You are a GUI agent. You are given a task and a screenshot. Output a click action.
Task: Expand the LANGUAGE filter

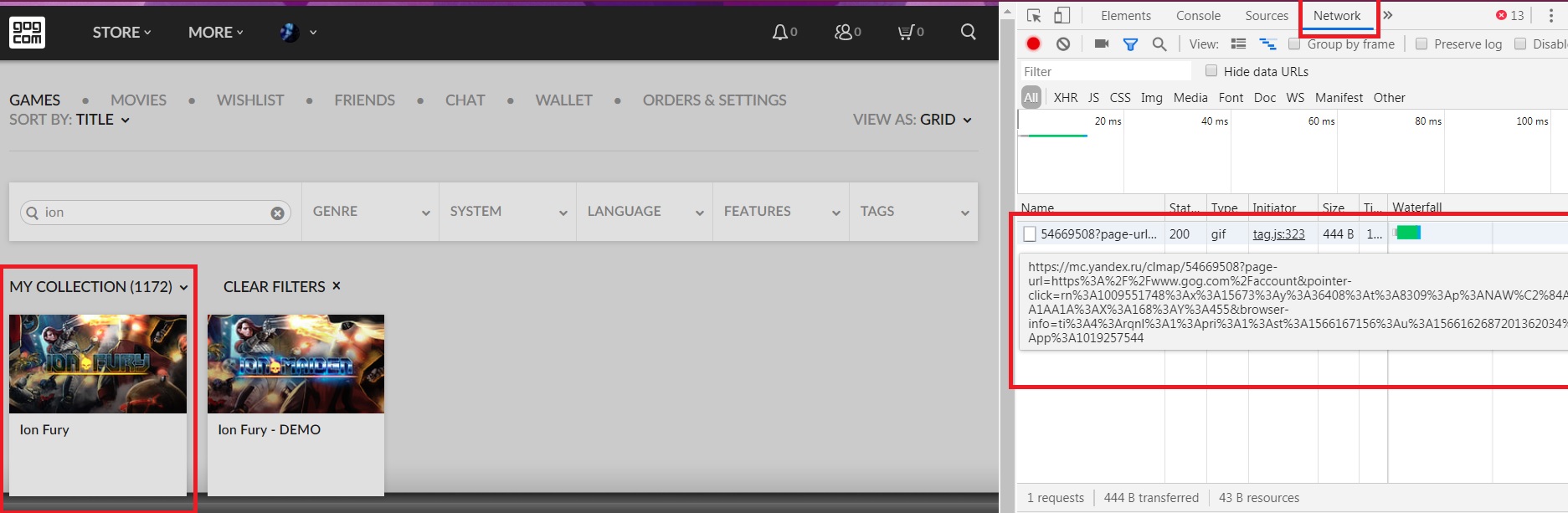tap(645, 212)
